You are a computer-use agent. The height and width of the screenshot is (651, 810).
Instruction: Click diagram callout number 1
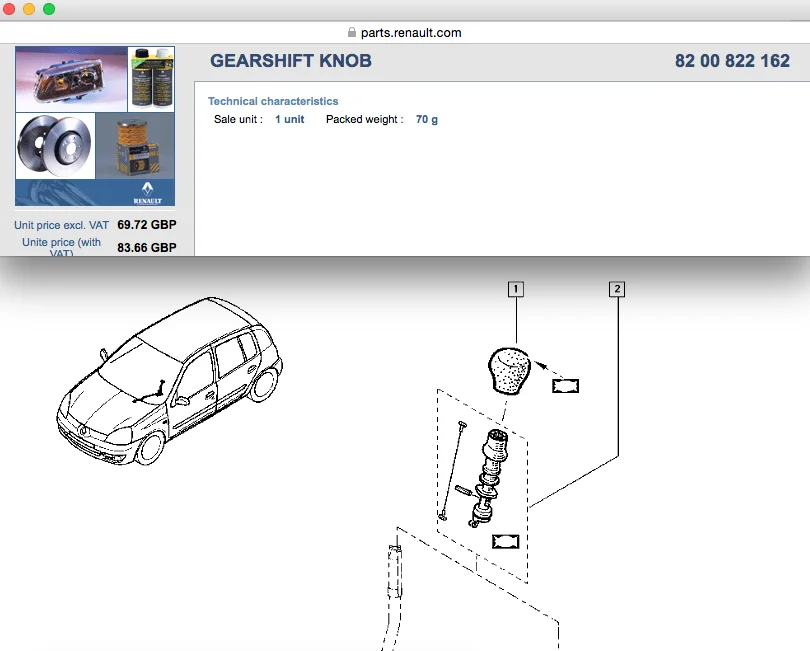pyautogui.click(x=516, y=289)
